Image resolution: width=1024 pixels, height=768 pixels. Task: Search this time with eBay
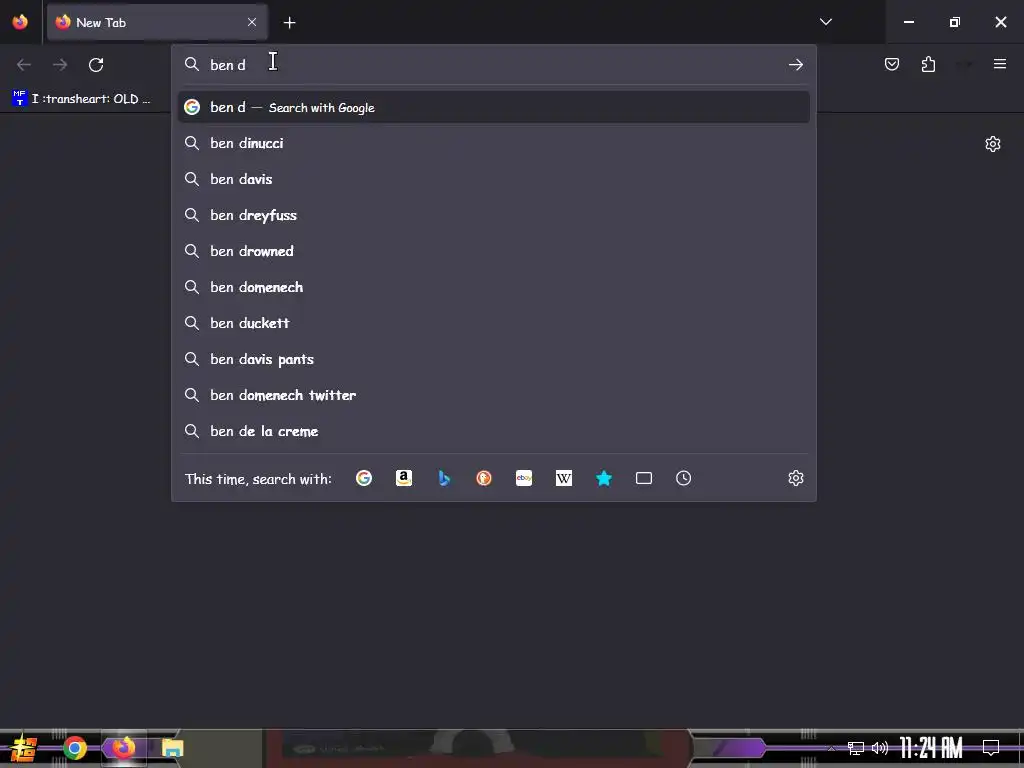click(524, 478)
